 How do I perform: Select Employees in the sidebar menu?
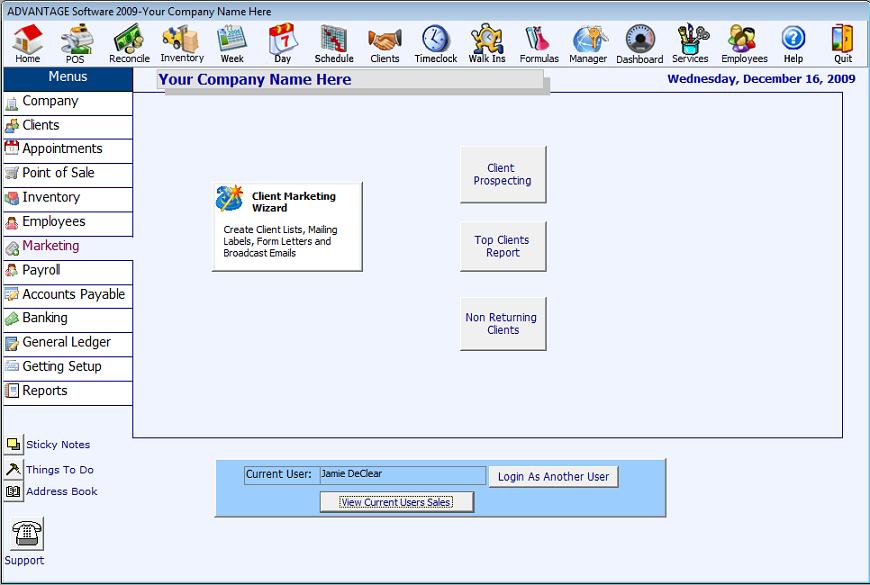pyautogui.click(x=68, y=224)
